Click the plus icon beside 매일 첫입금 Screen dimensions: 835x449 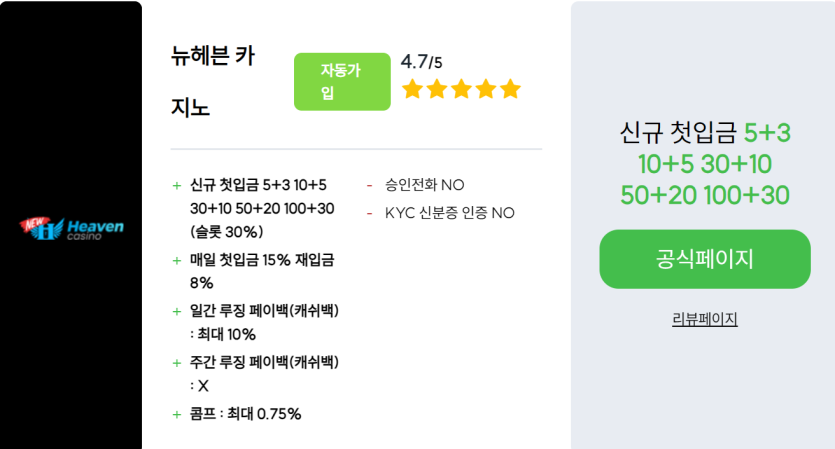pyautogui.click(x=177, y=260)
